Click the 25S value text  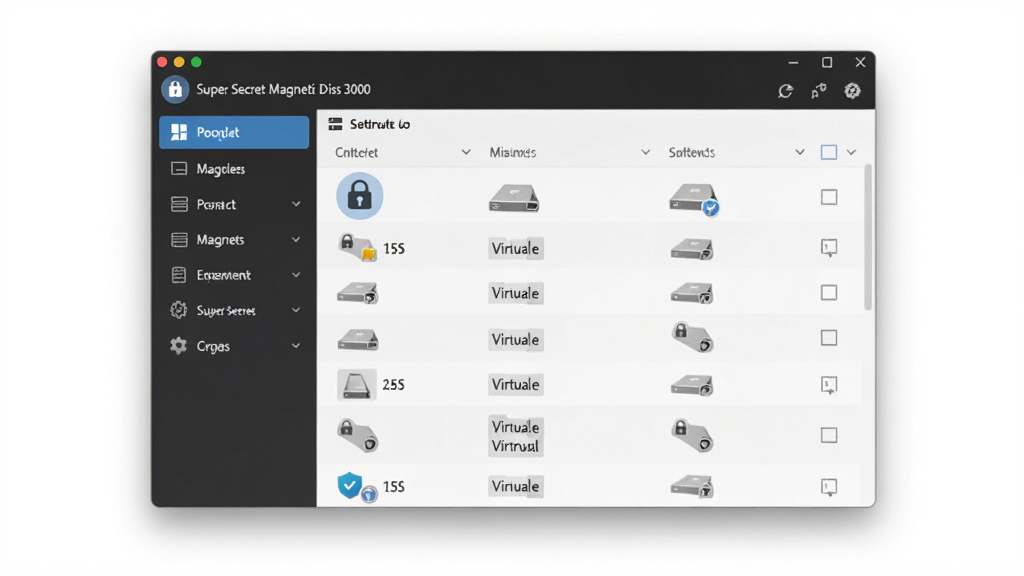pos(393,385)
